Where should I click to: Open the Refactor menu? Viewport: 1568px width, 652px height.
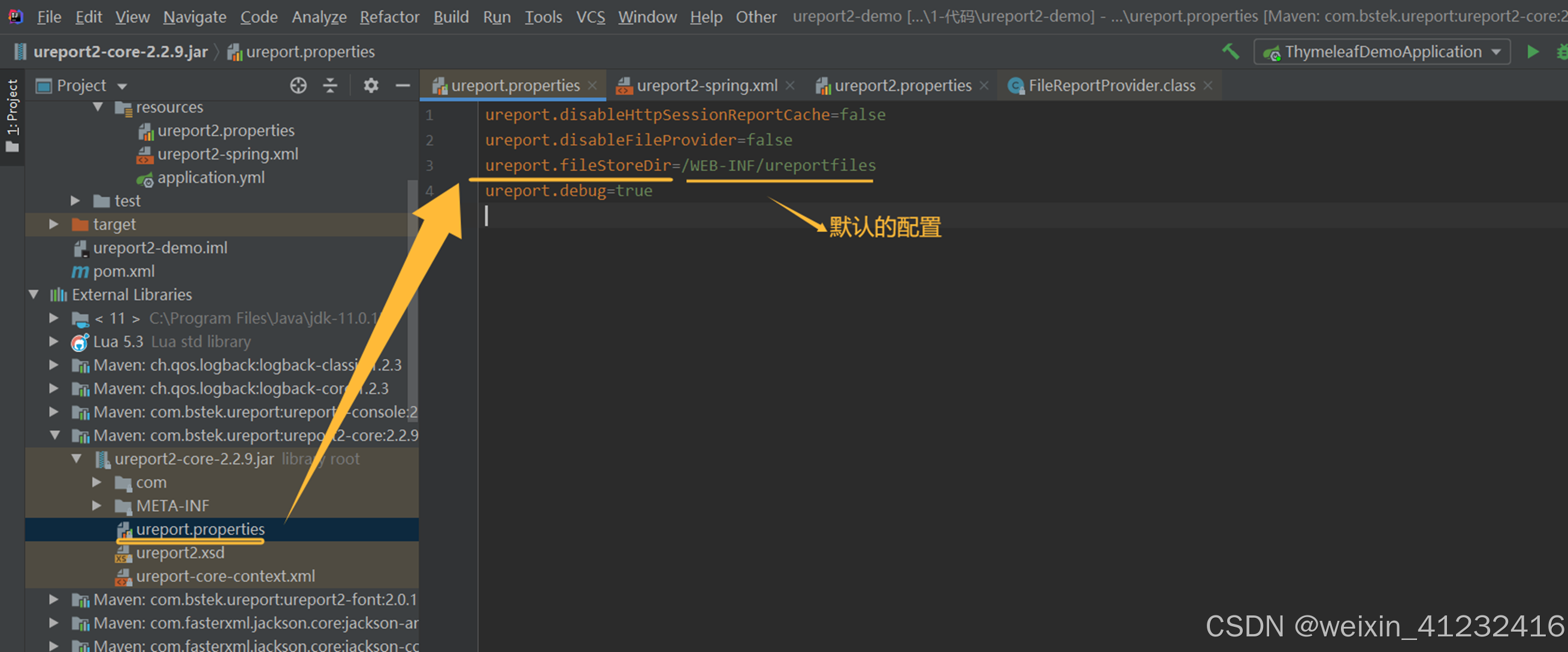(389, 17)
